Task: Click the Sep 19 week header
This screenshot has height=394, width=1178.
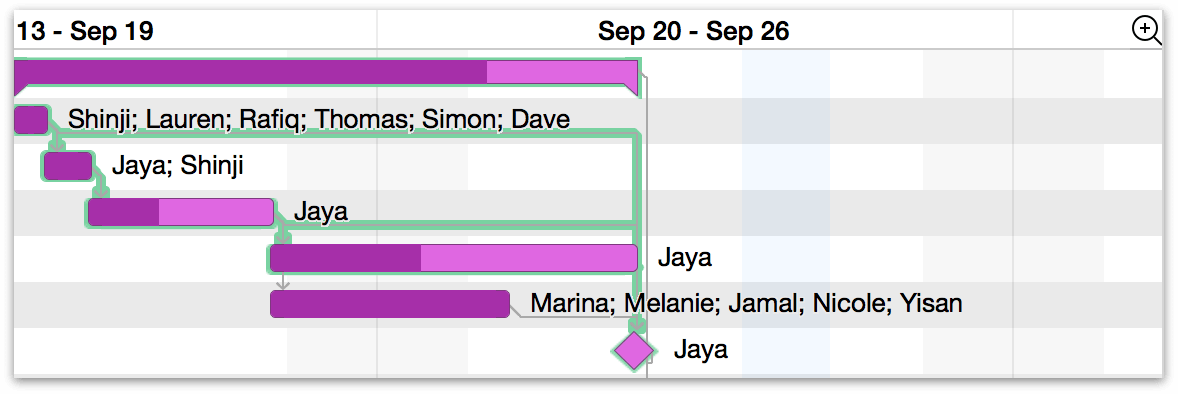Action: point(84,32)
